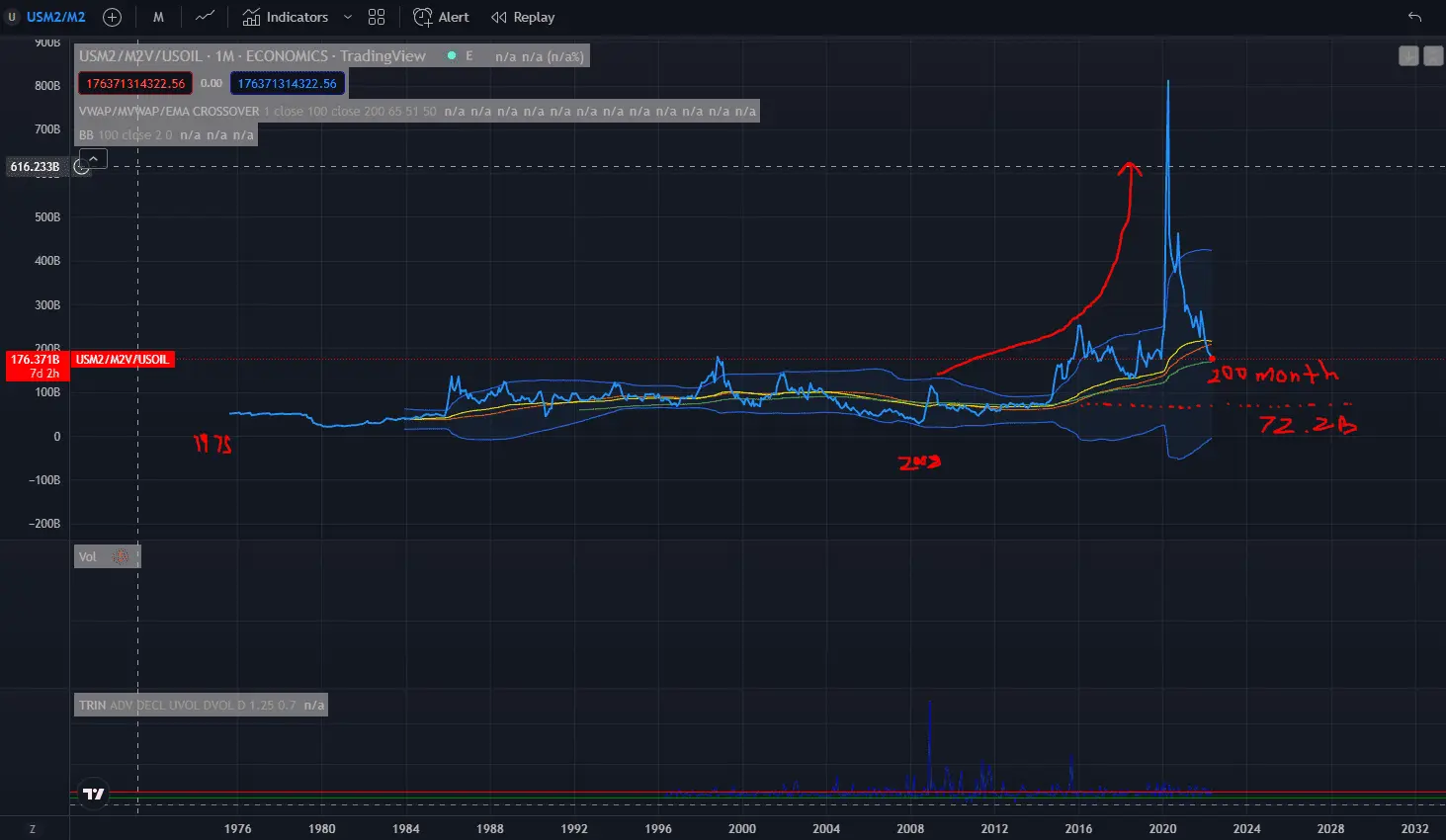Screen dimensions: 1446x840
Task: Open the line chart style selector
Action: (205, 17)
